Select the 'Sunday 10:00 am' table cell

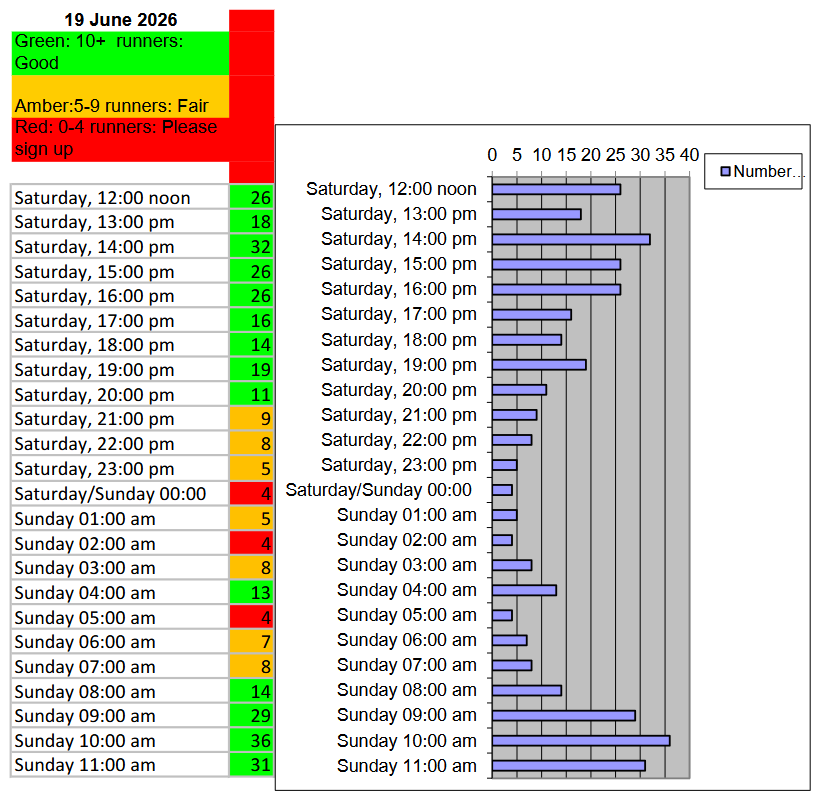point(120,740)
